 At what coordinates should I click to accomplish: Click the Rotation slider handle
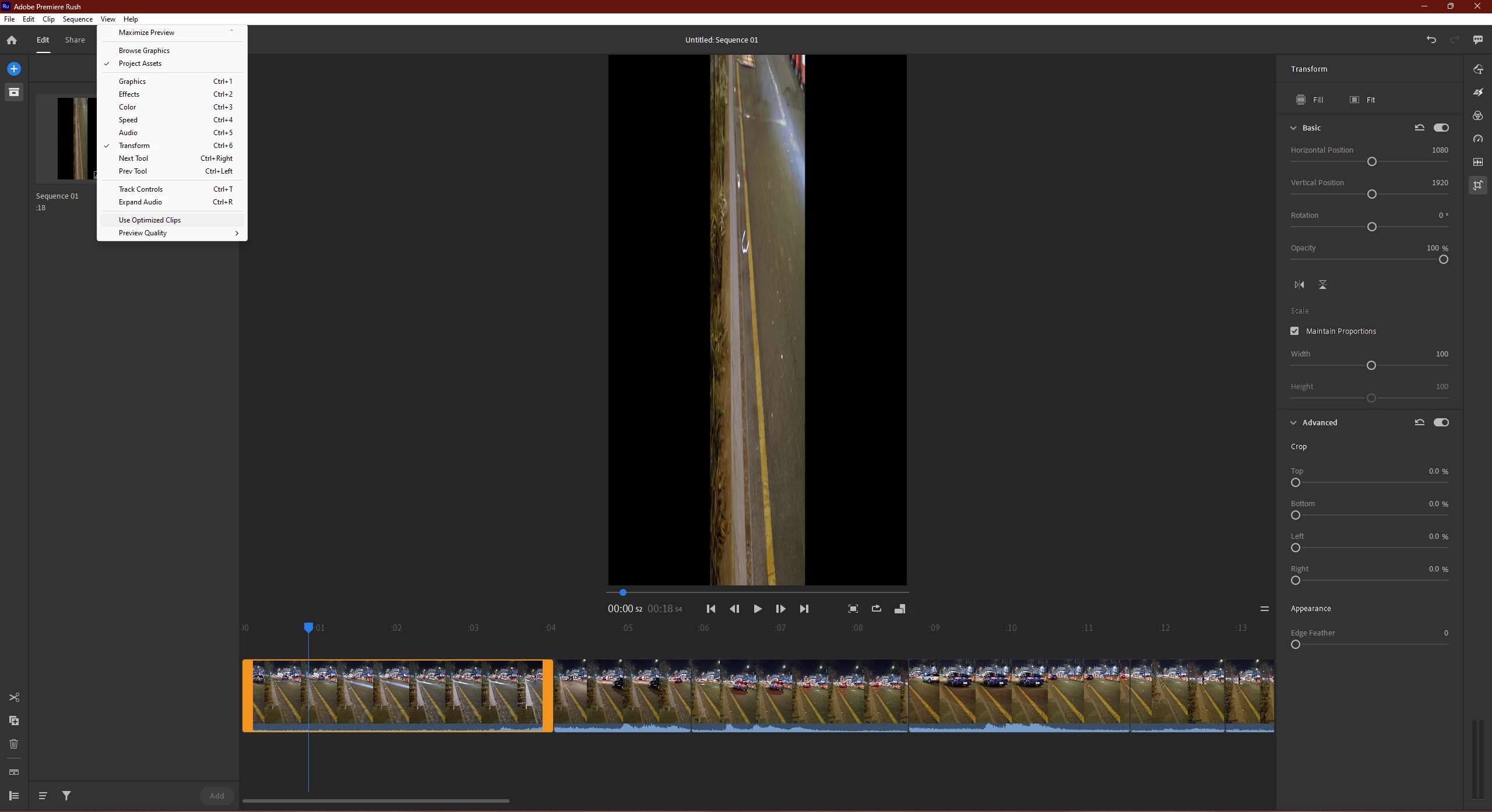1371,227
